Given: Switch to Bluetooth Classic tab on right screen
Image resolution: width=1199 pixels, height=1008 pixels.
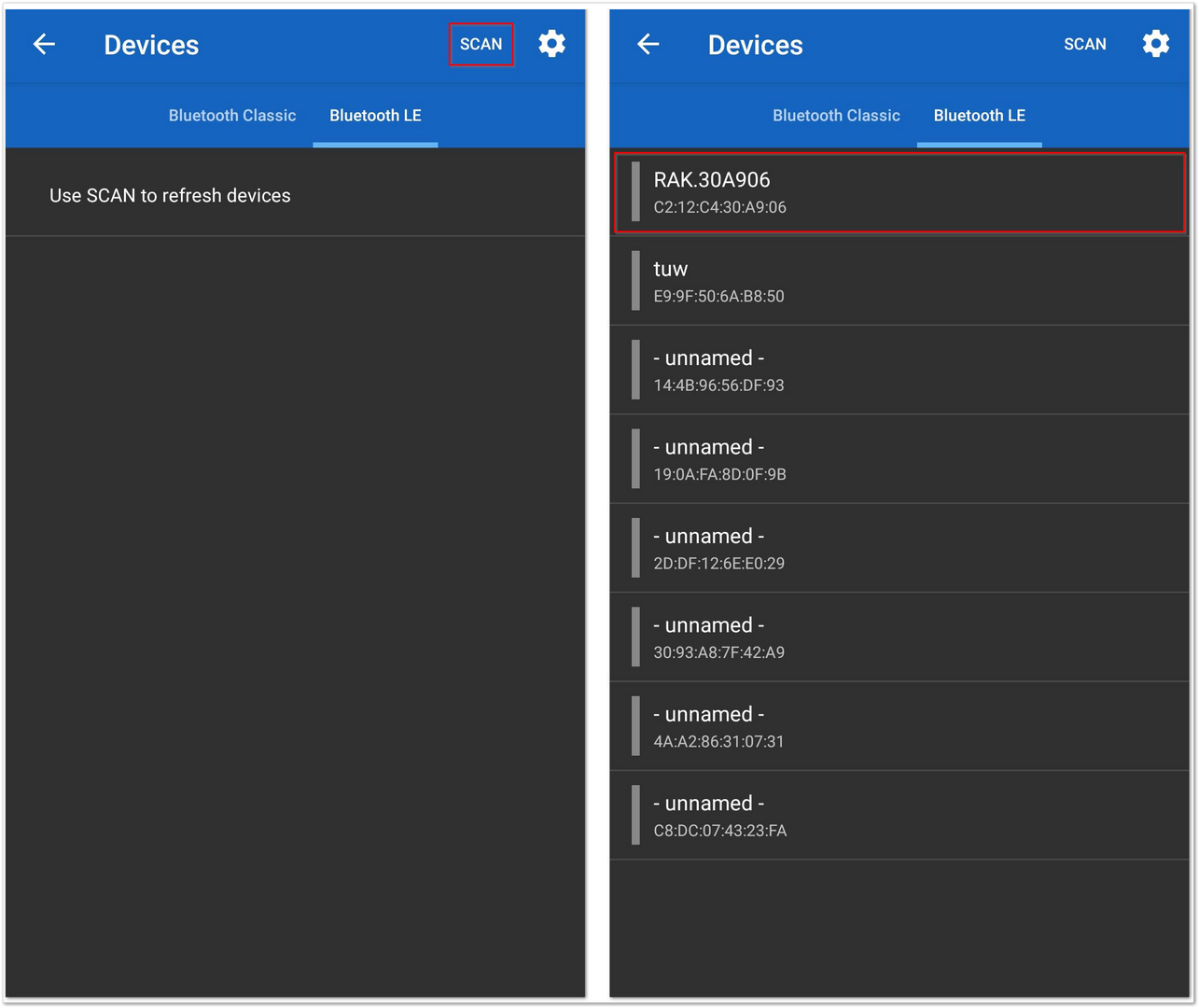Looking at the screenshot, I should pyautogui.click(x=836, y=116).
